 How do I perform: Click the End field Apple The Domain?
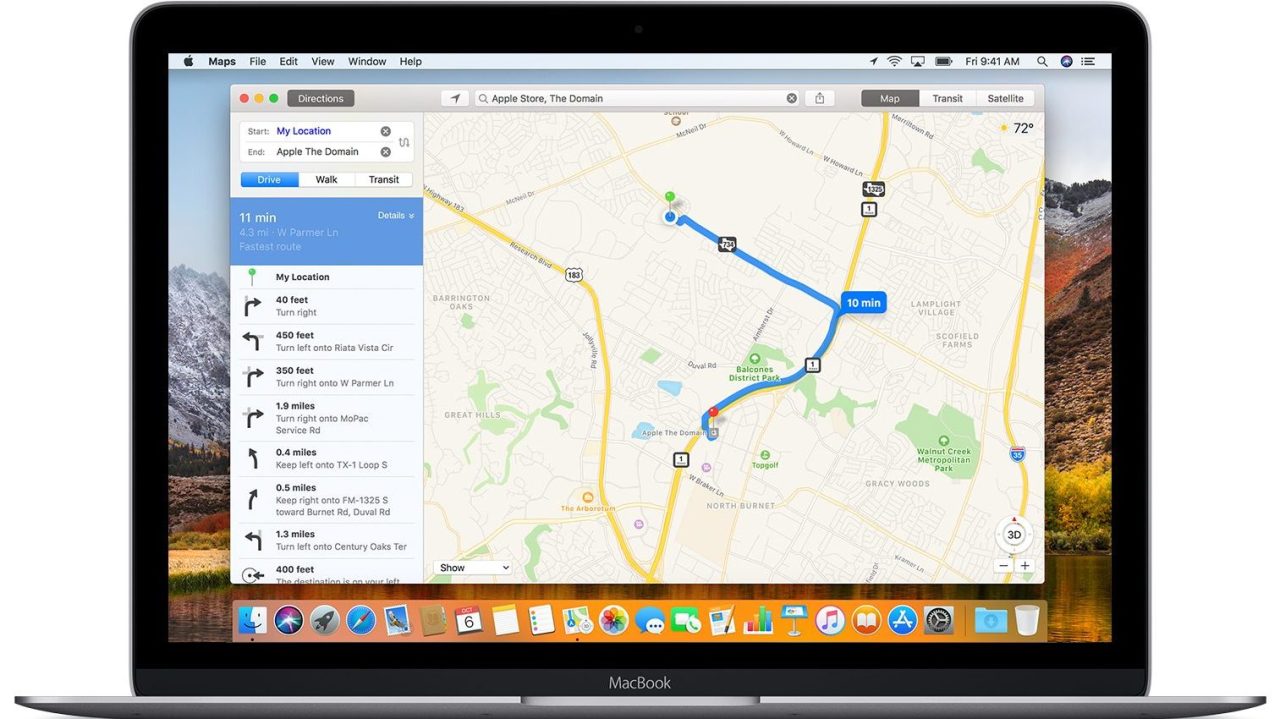point(318,152)
